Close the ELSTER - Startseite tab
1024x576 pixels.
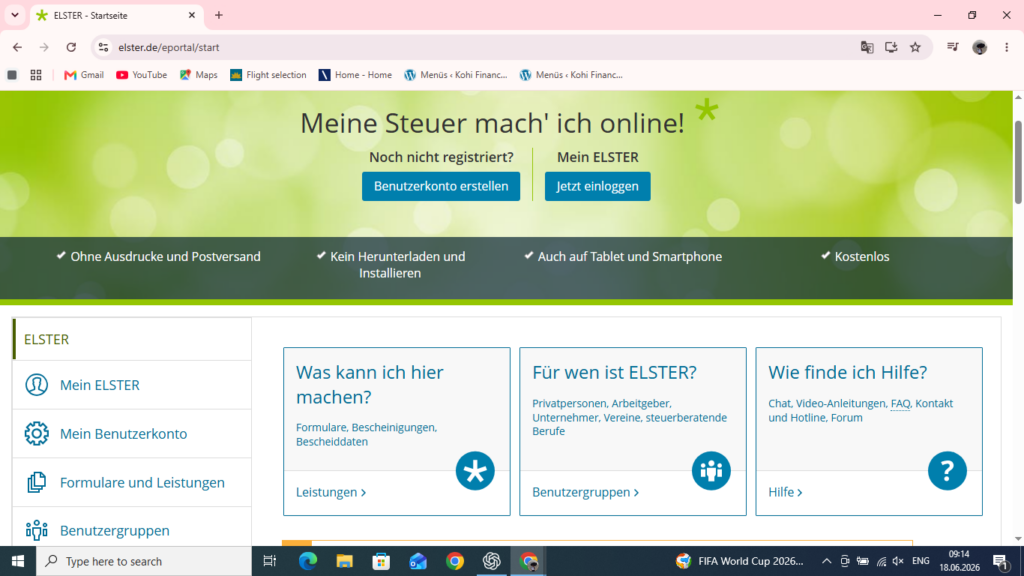point(191,15)
